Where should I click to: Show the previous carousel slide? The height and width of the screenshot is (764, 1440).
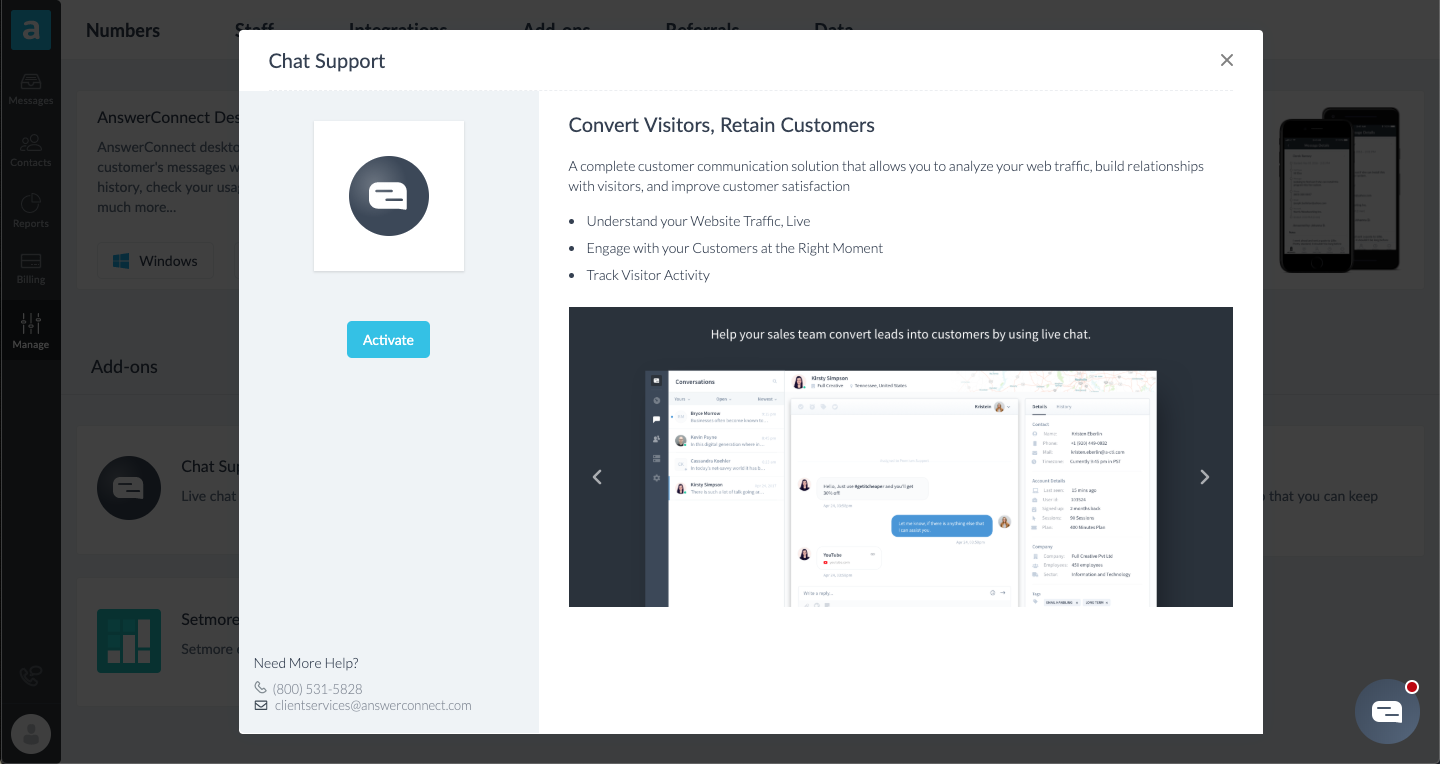(597, 477)
